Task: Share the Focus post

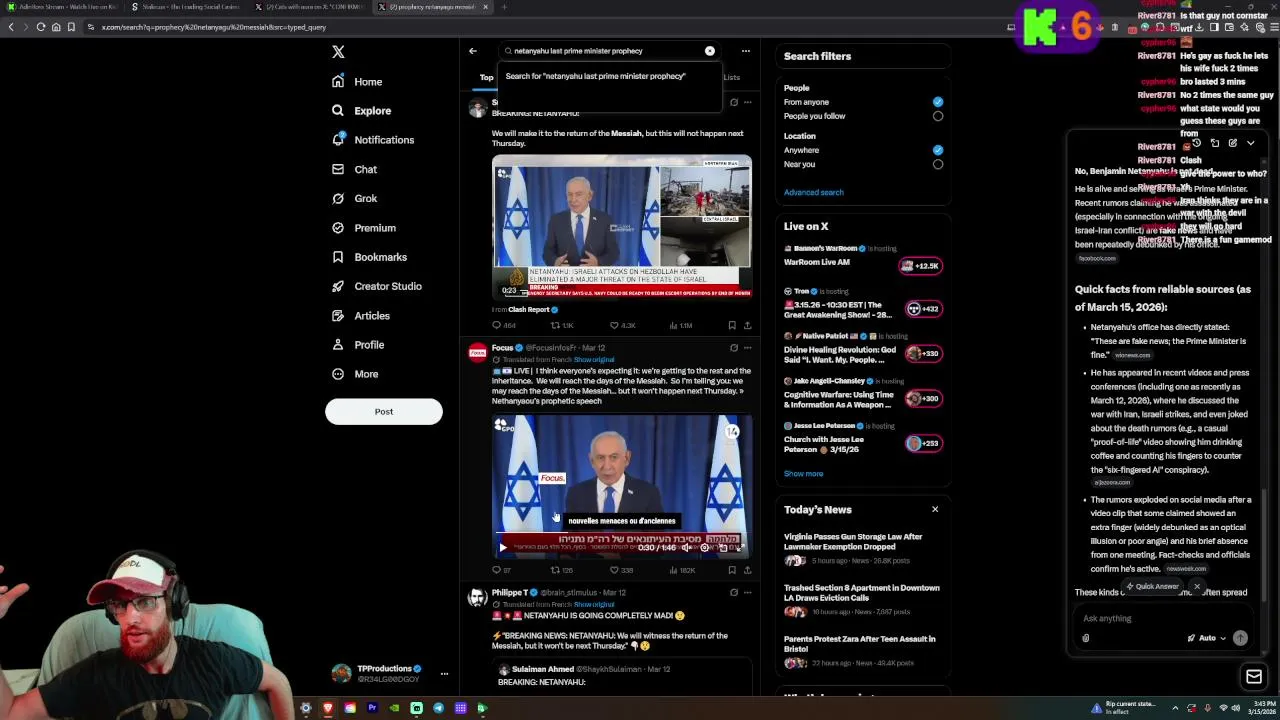Action: [x=747, y=570]
